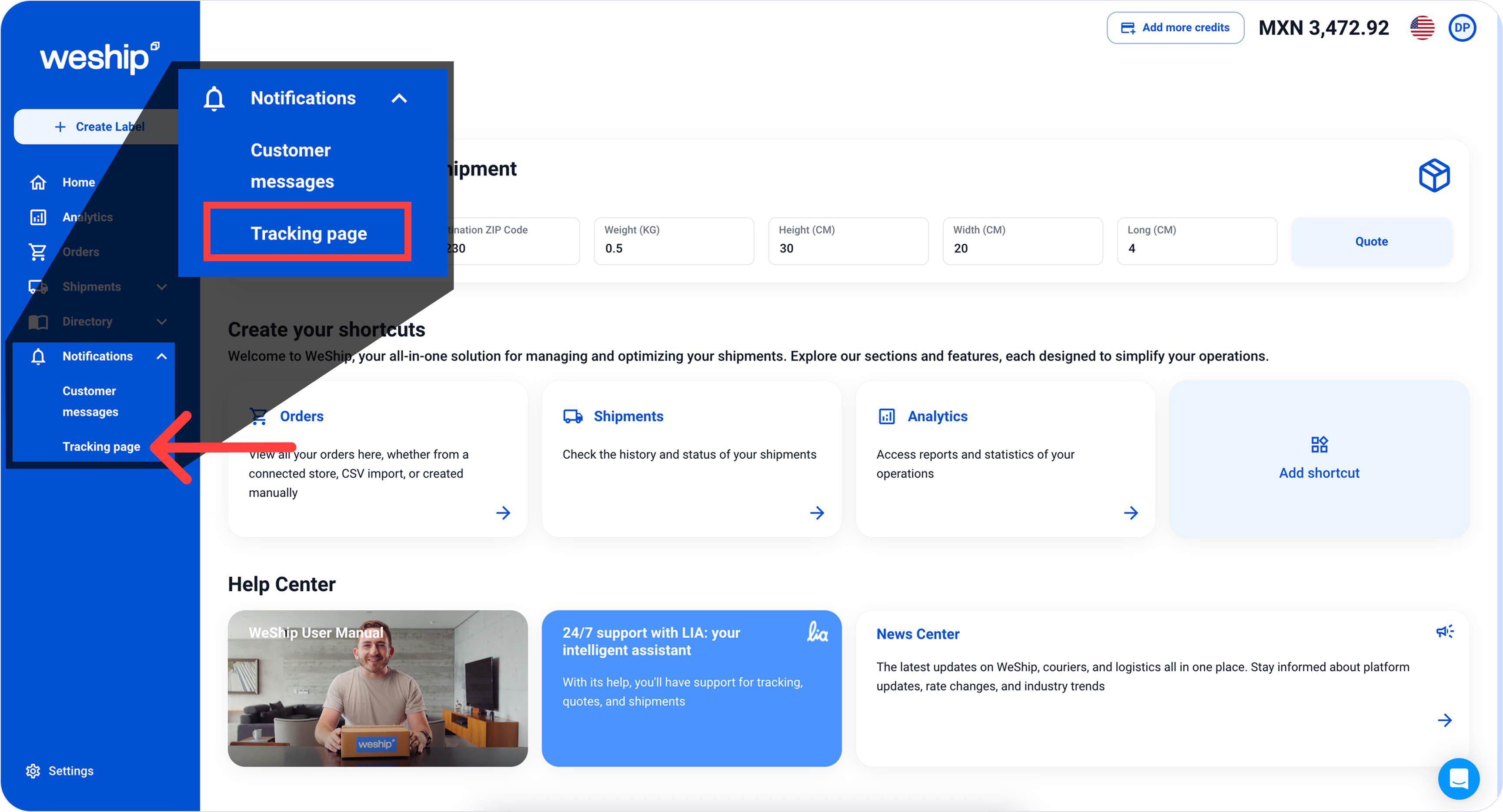Click the Add shortcut grid icon
1503x812 pixels.
(x=1319, y=445)
